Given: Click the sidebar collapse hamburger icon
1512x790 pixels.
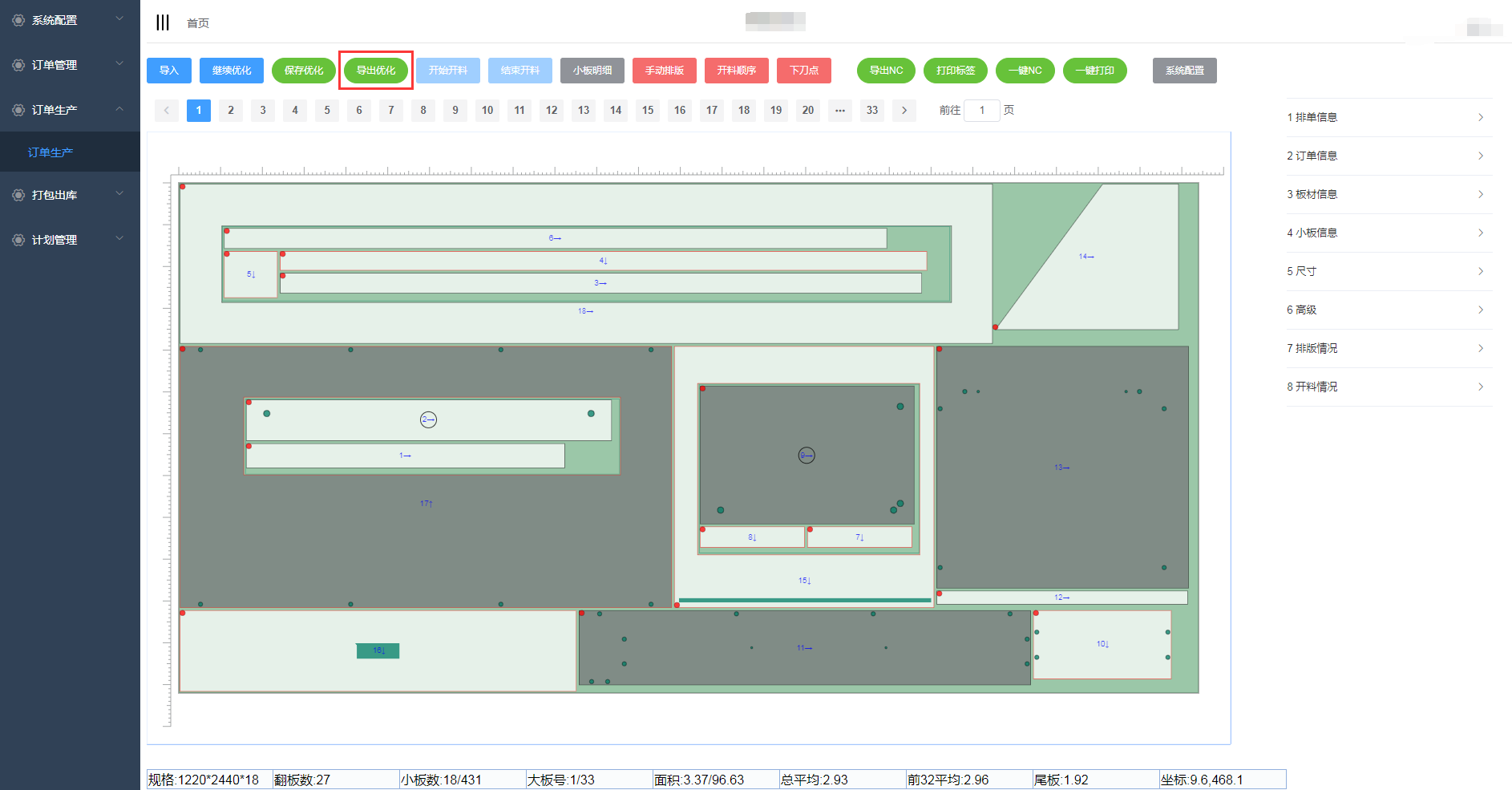Looking at the screenshot, I should click(163, 22).
